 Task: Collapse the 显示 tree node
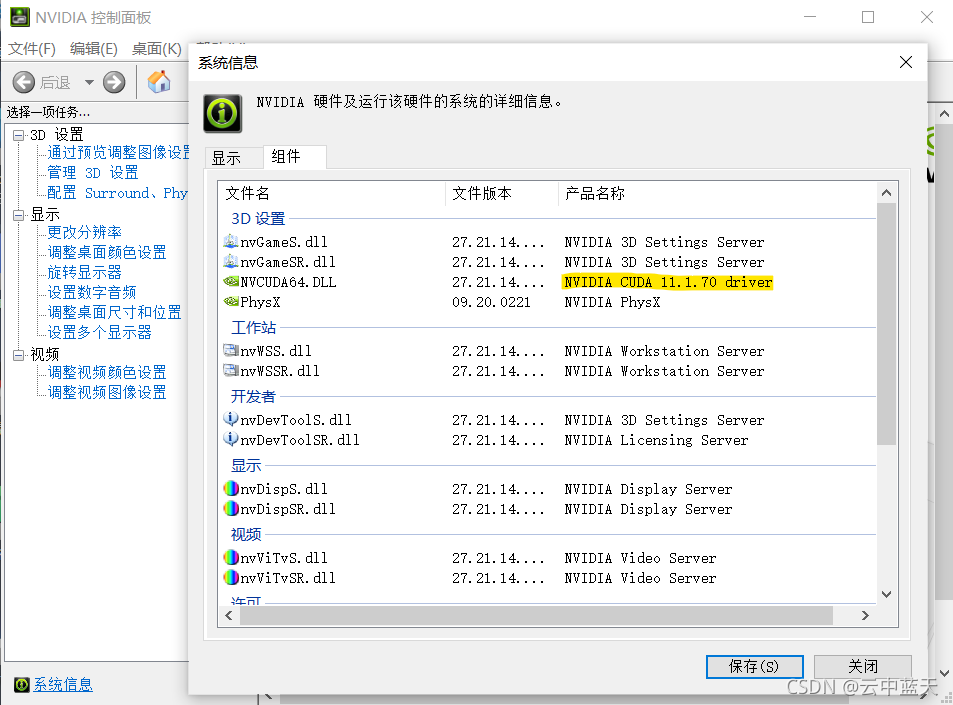(x=19, y=215)
